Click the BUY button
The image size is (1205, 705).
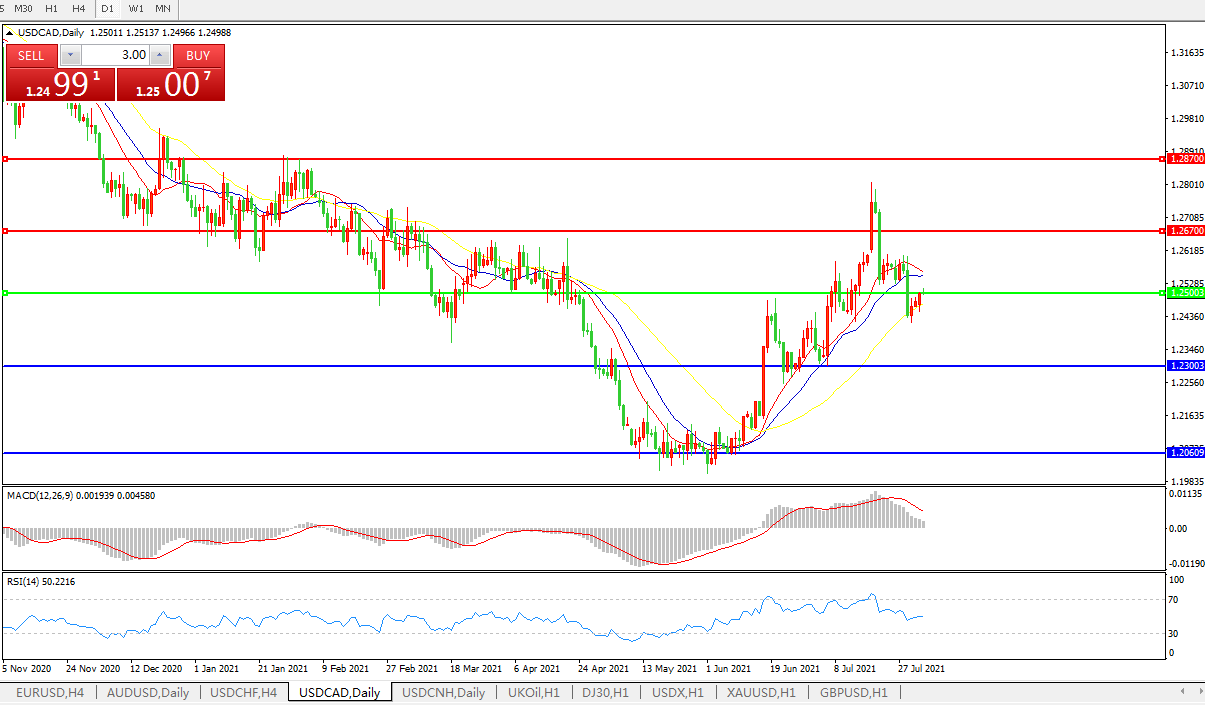[x=198, y=55]
